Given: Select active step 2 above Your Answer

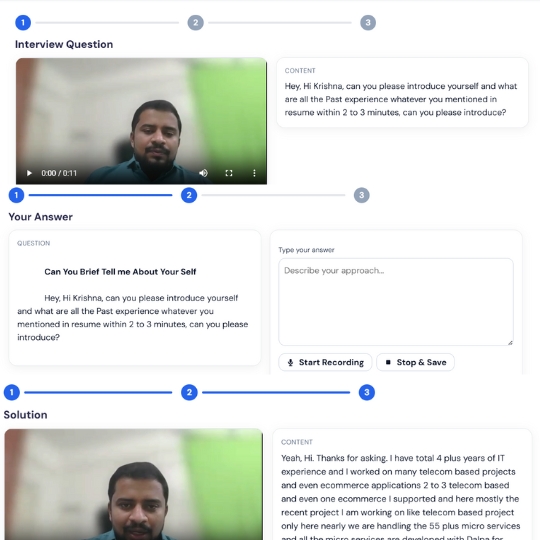Looking at the screenshot, I should tap(189, 195).
